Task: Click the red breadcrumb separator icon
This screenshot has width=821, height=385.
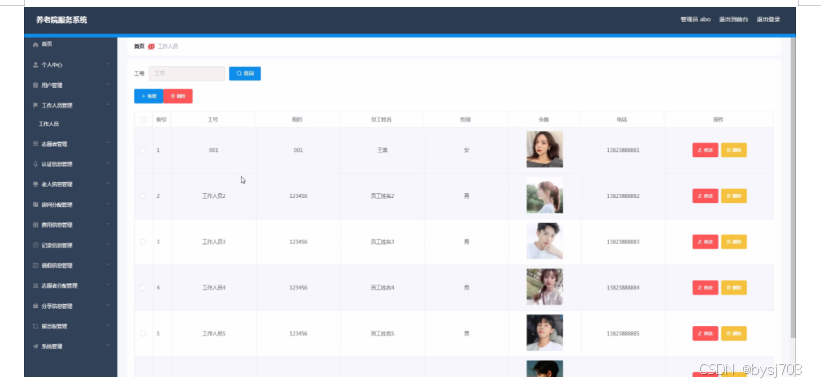Action: [151, 47]
